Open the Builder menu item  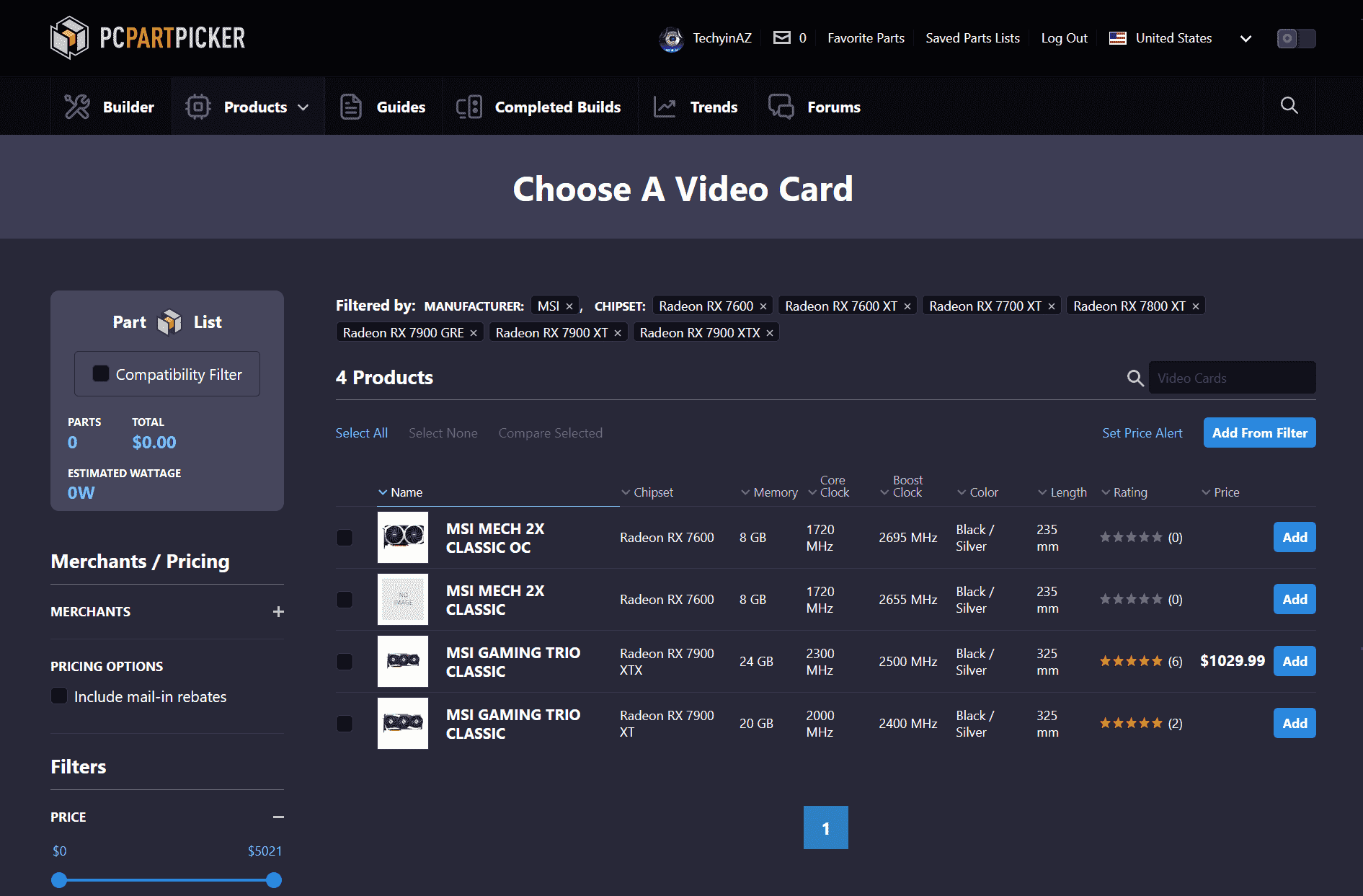110,107
